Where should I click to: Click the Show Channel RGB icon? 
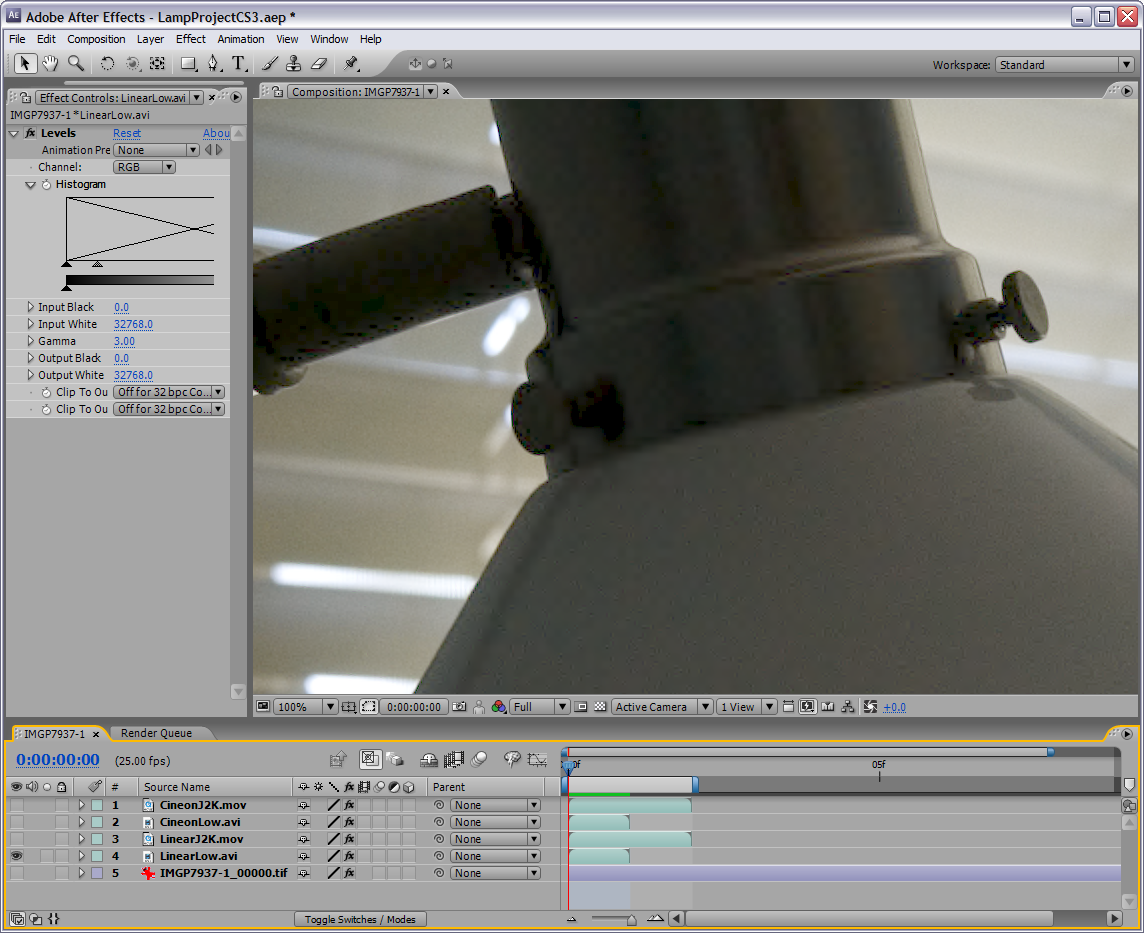[x=498, y=707]
